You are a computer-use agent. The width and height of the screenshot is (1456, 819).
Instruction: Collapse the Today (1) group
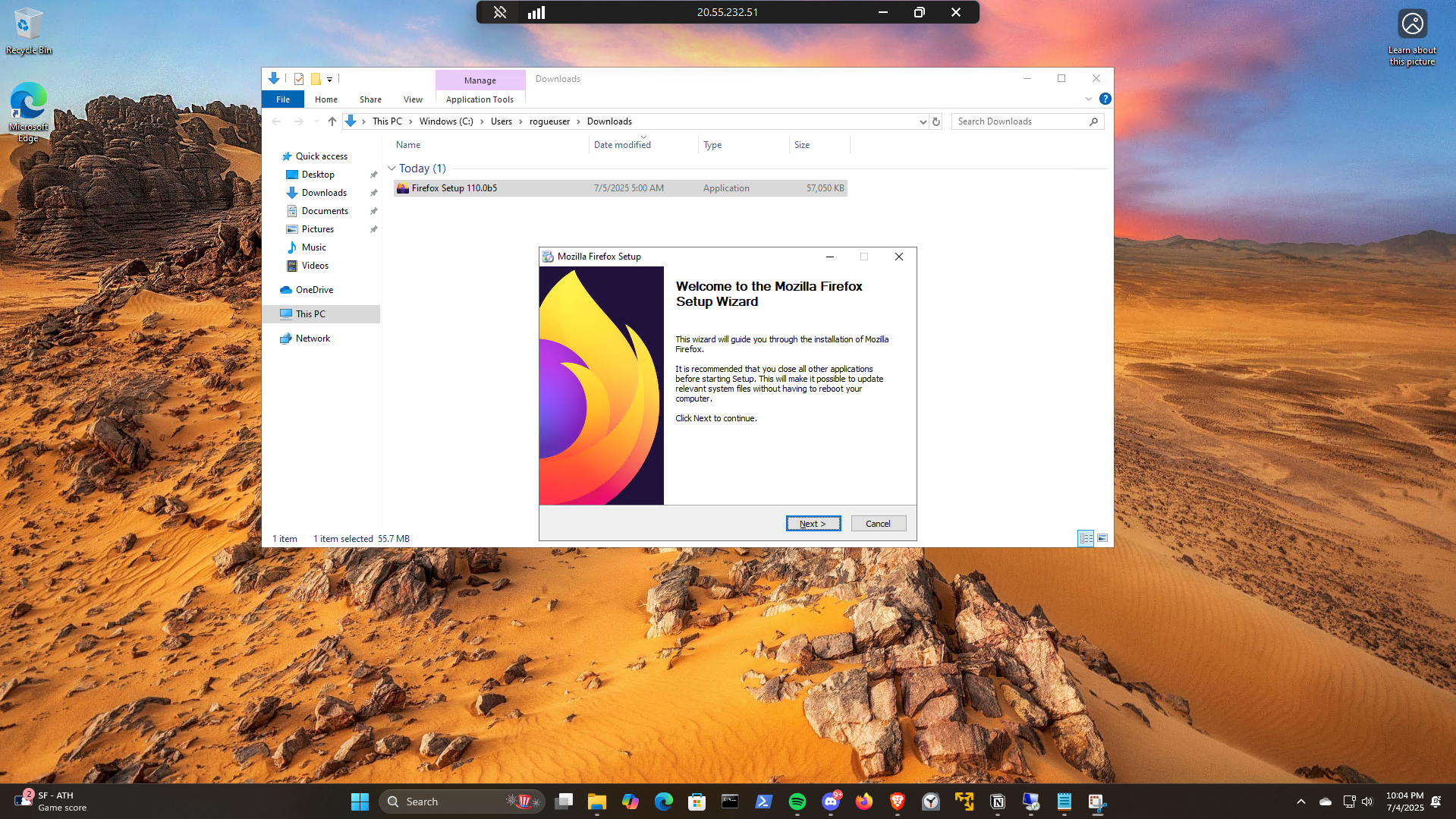[x=392, y=169]
